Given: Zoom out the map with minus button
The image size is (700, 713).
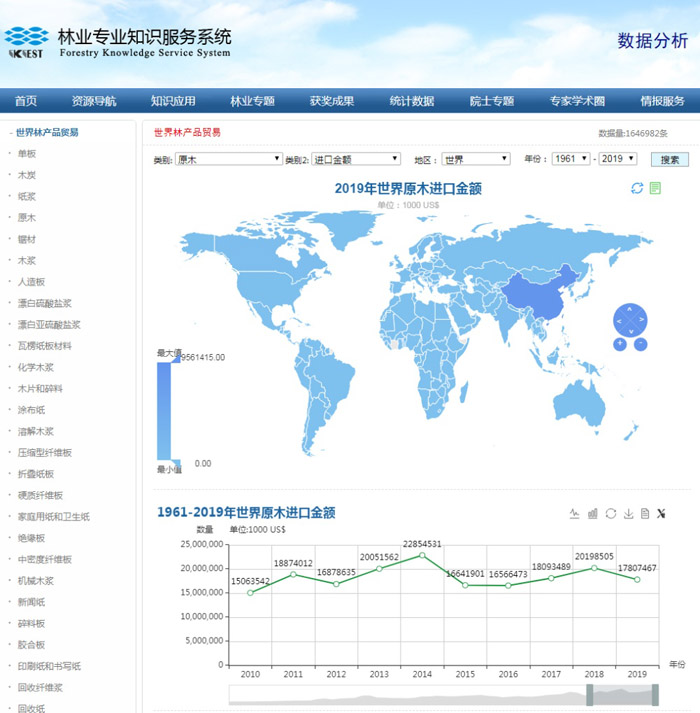Looking at the screenshot, I should pyautogui.click(x=640, y=344).
